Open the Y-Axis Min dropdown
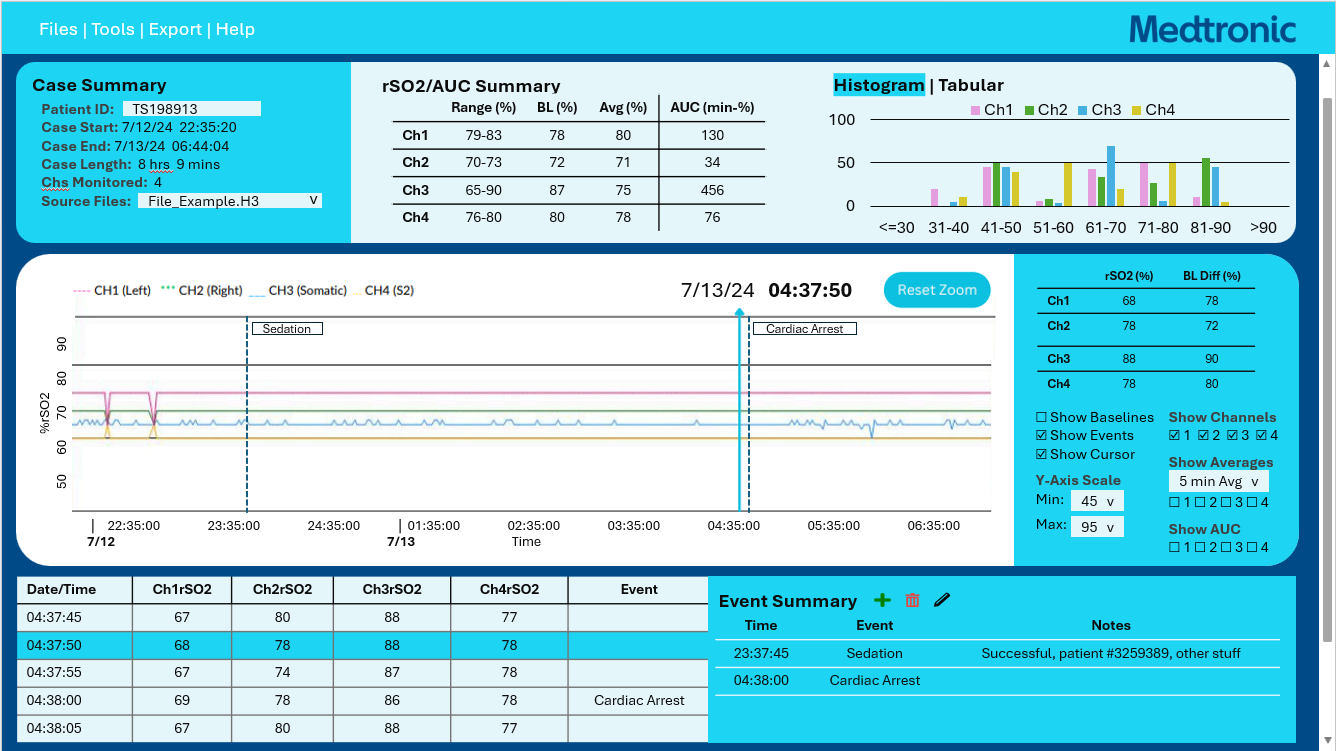The height and width of the screenshot is (751, 1336). (x=1097, y=501)
